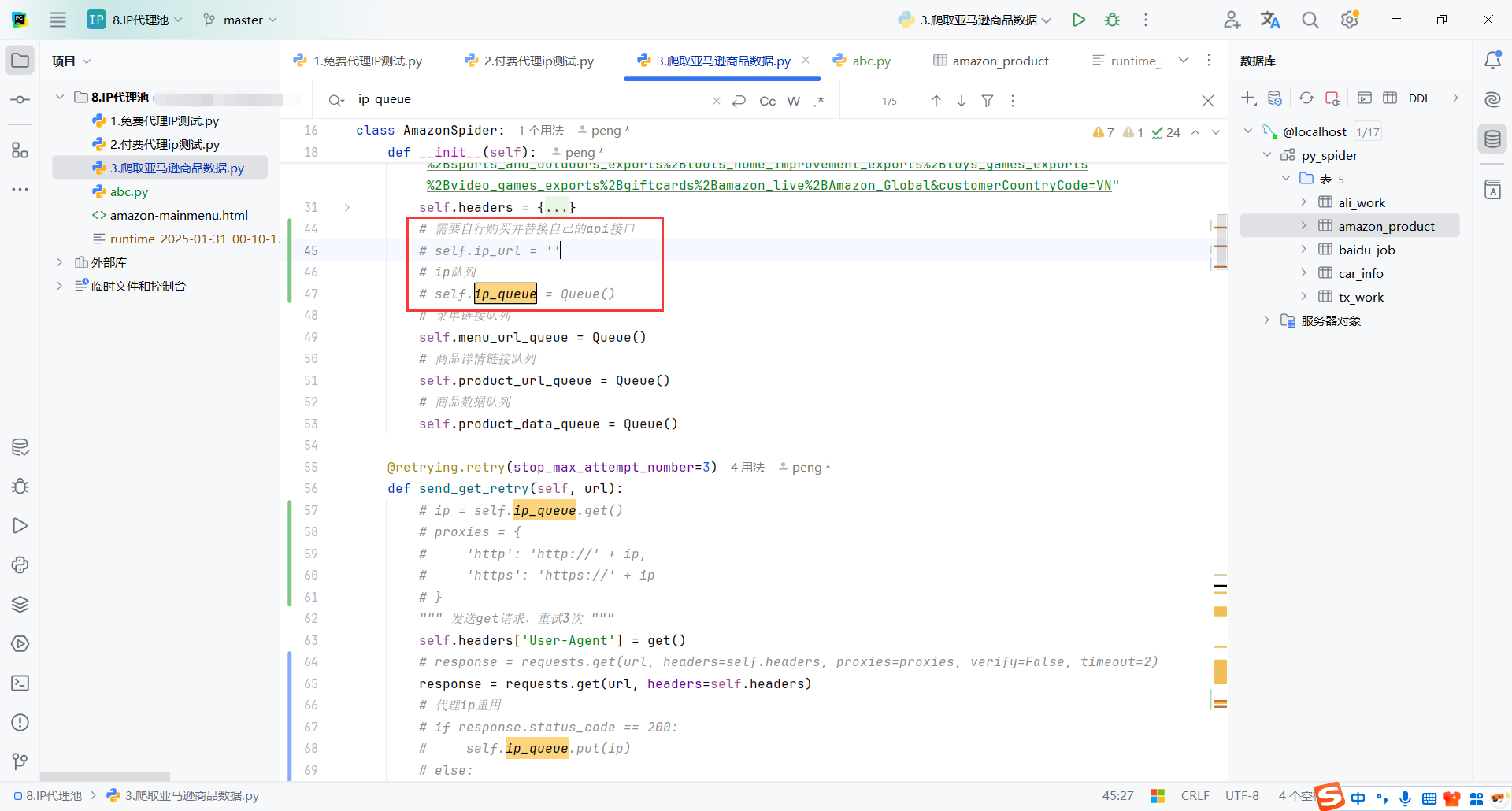Collapse the @localhost data source
Screen dimensions: 1512x811
(x=1248, y=131)
